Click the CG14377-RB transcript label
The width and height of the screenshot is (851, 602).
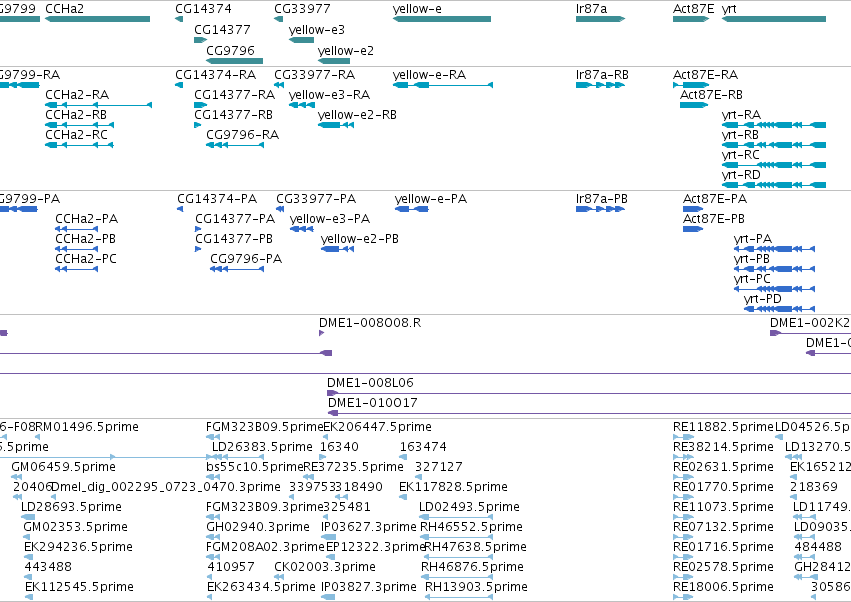pos(233,115)
